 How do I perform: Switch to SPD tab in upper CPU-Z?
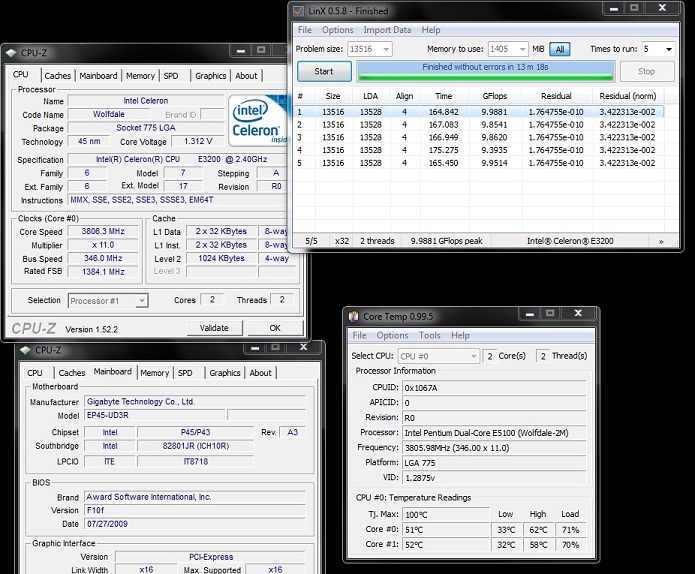pos(171,76)
